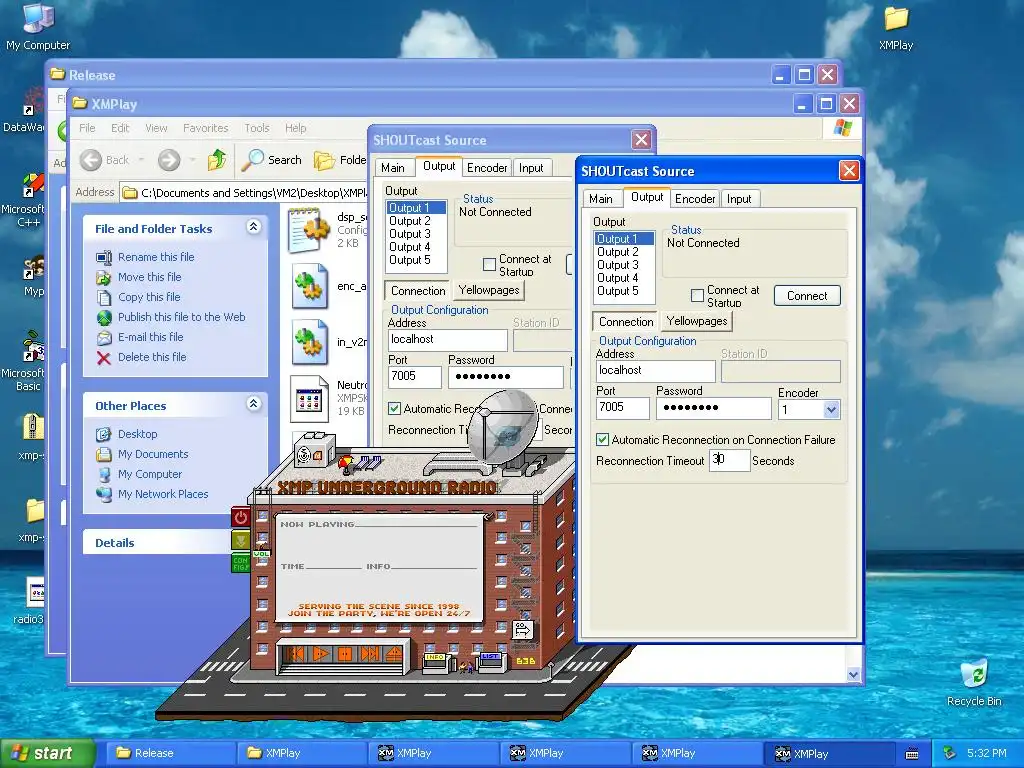Click the Back arrow in Explorer toolbar
The width and height of the screenshot is (1024, 768).
tap(91, 160)
